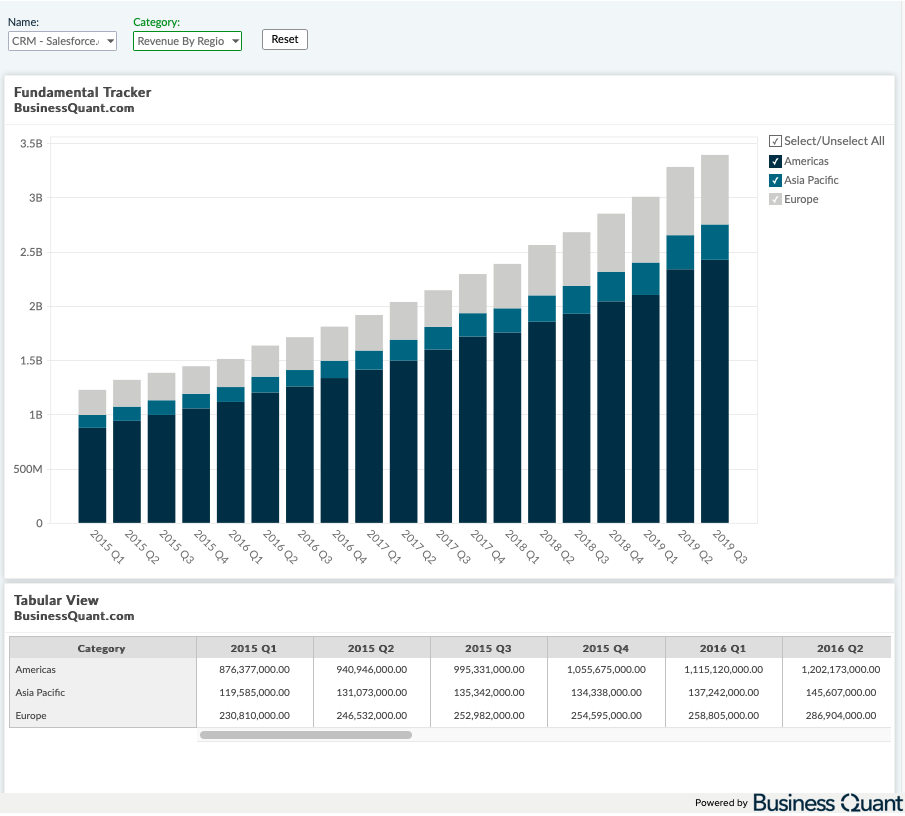Click the 2015 Q1 Americas bar segment
The width and height of the screenshot is (905, 816).
point(92,475)
